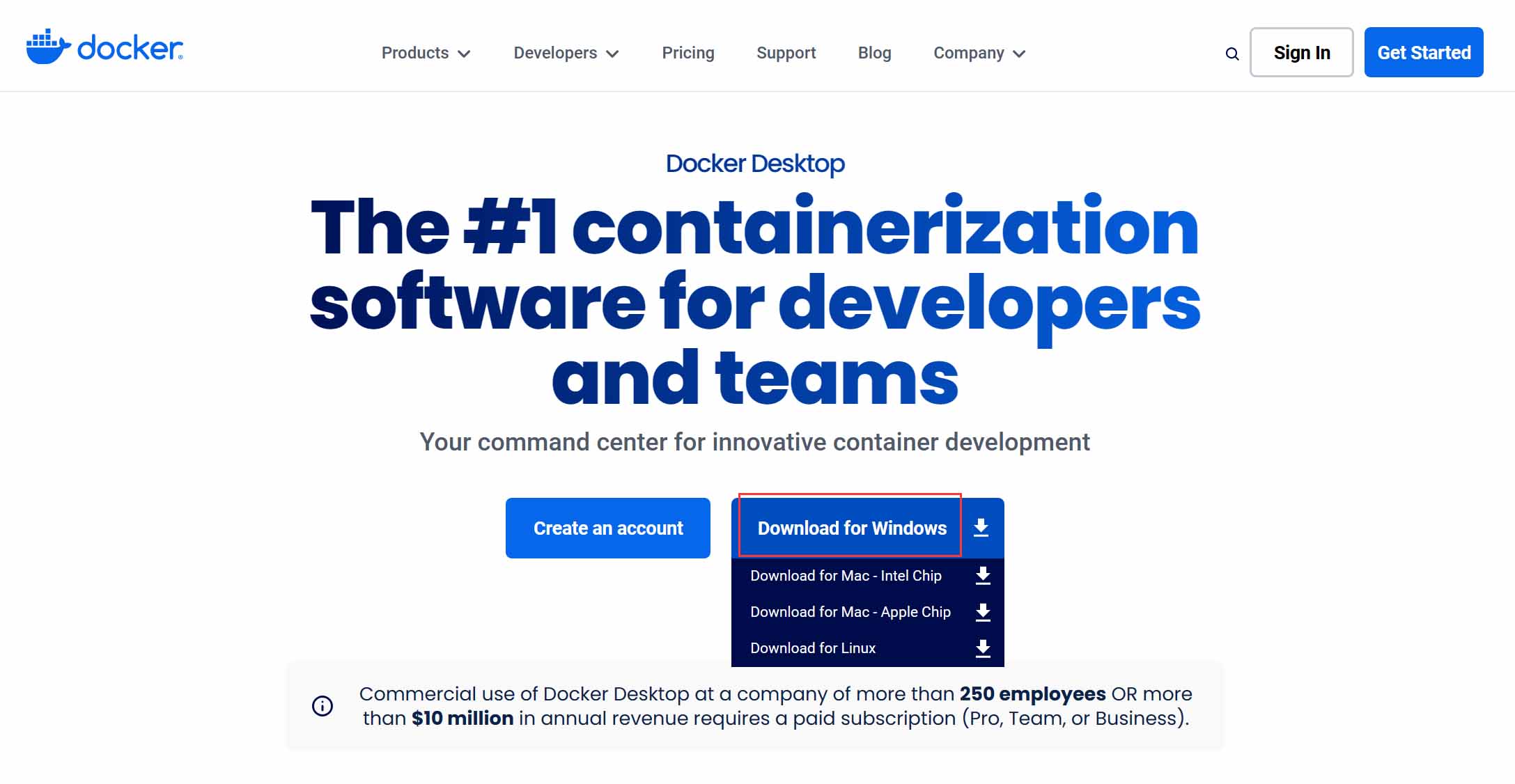Go to the Pricing page
Image resolution: width=1515 pixels, height=784 pixels.
click(688, 53)
